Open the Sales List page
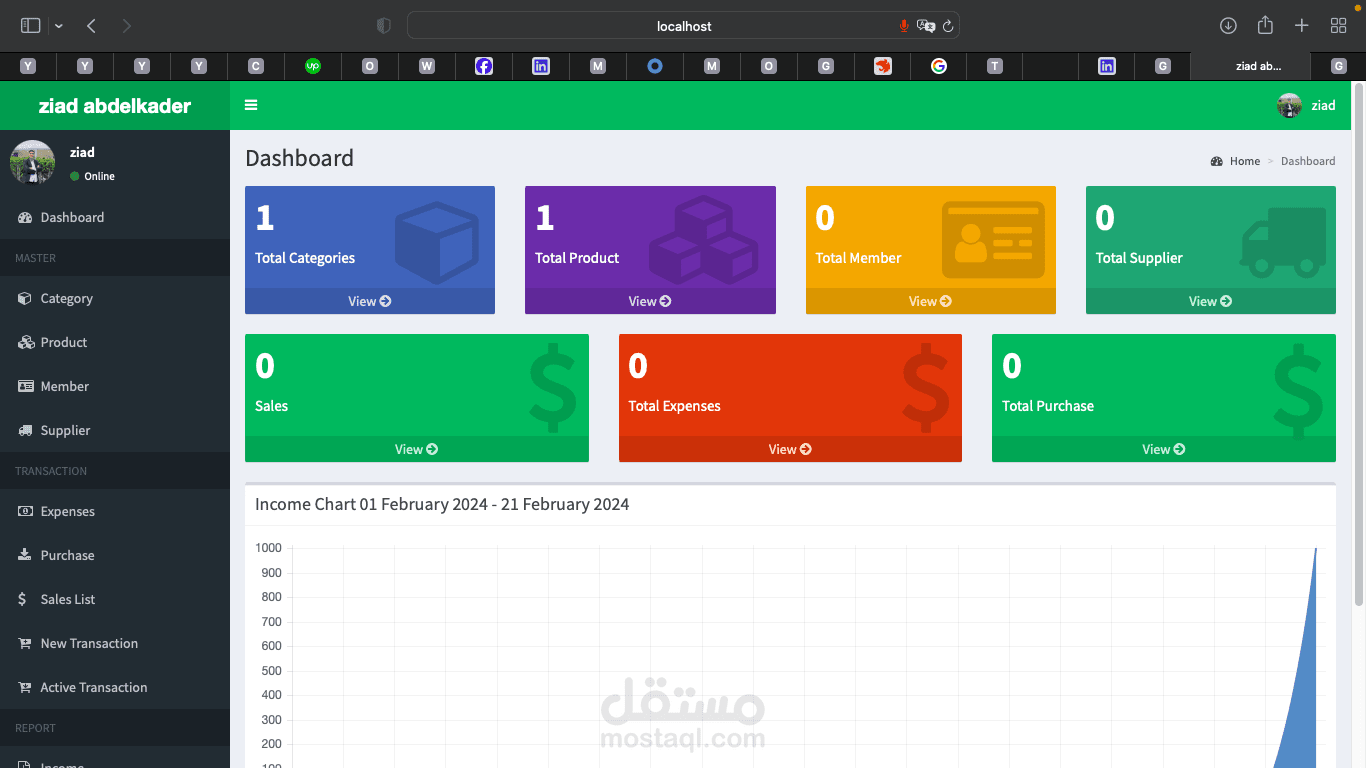The width and height of the screenshot is (1366, 768). (x=67, y=599)
